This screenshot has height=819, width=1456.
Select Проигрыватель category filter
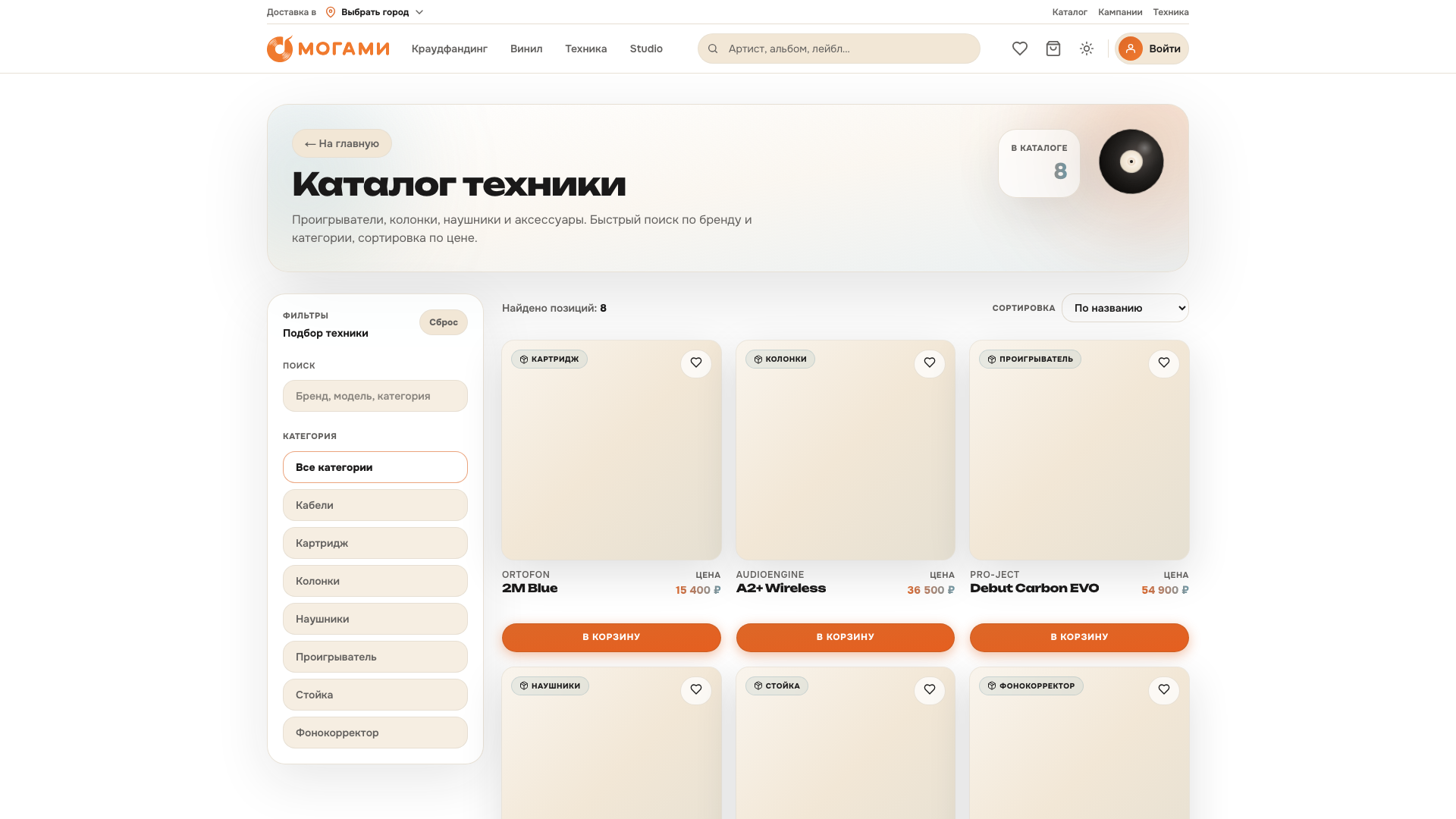coord(375,657)
